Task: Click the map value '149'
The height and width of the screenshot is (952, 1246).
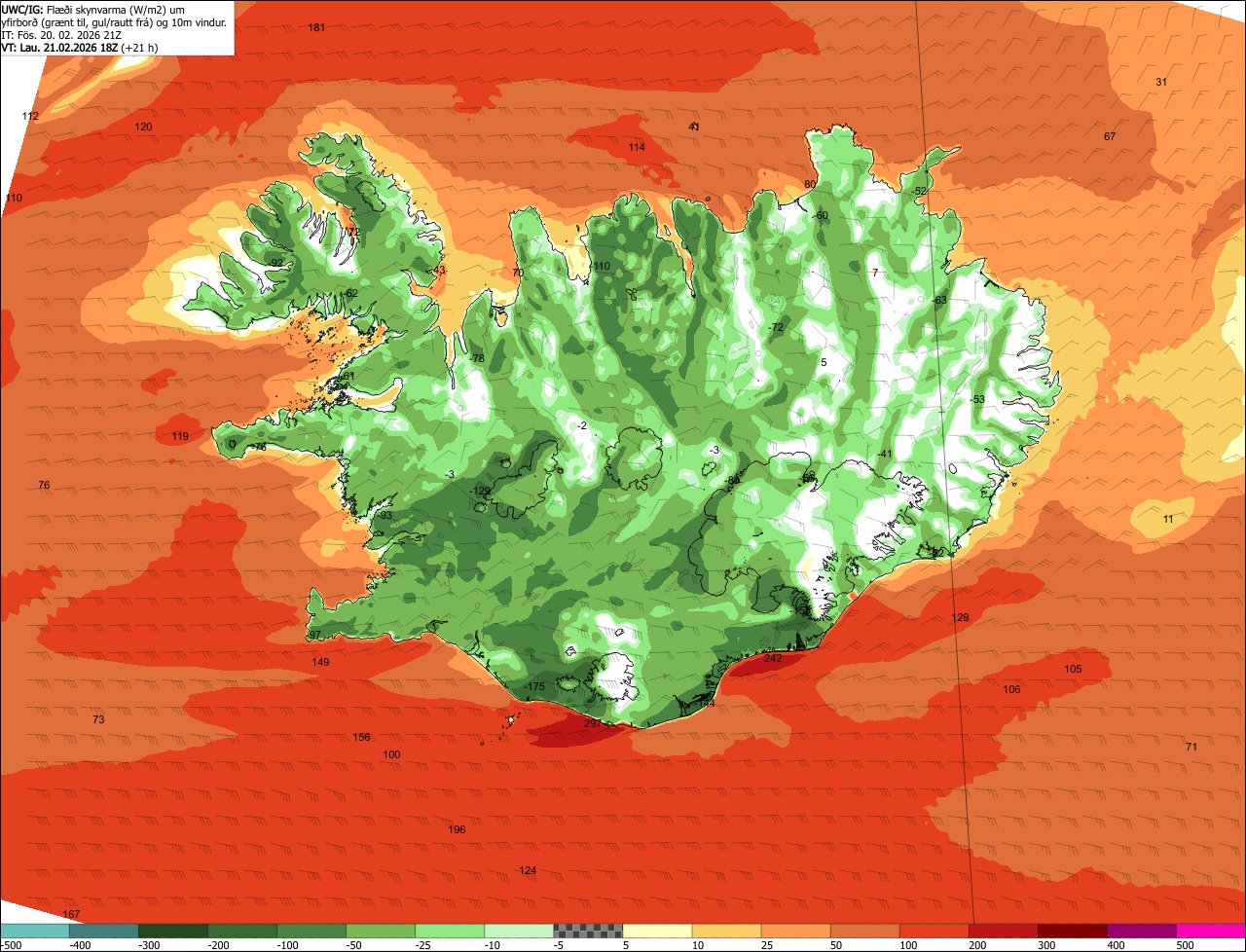Action: tap(320, 662)
